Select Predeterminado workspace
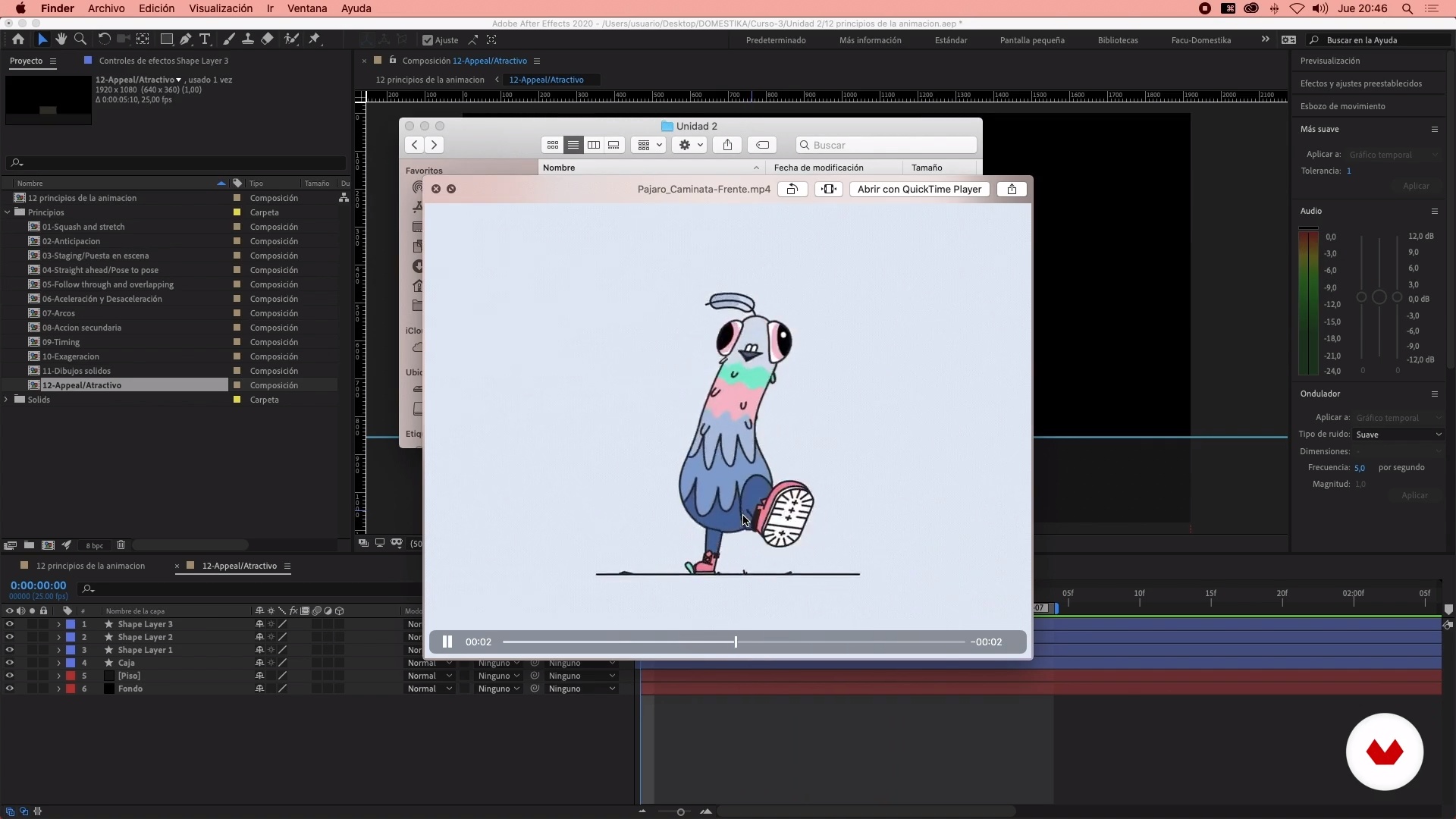This screenshot has width=1456, height=819. tap(776, 40)
